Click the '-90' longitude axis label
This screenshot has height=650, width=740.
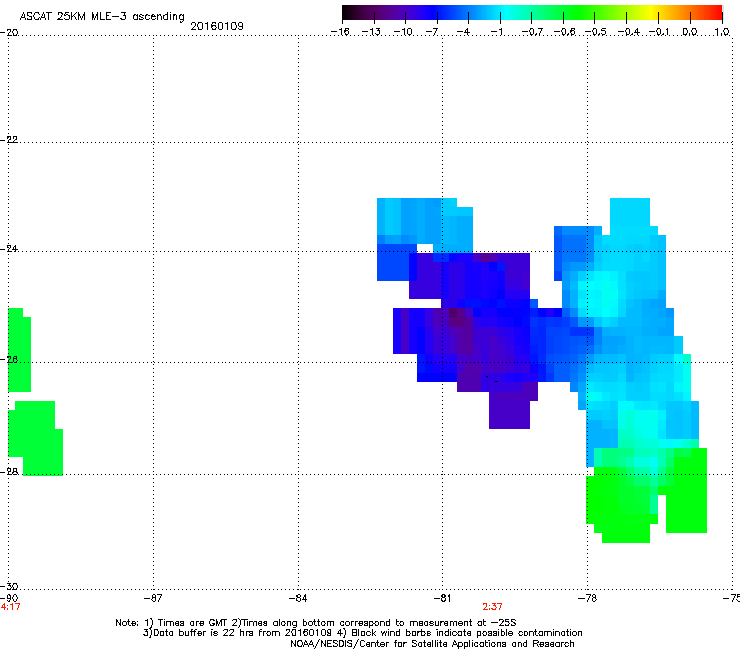(x=9, y=598)
